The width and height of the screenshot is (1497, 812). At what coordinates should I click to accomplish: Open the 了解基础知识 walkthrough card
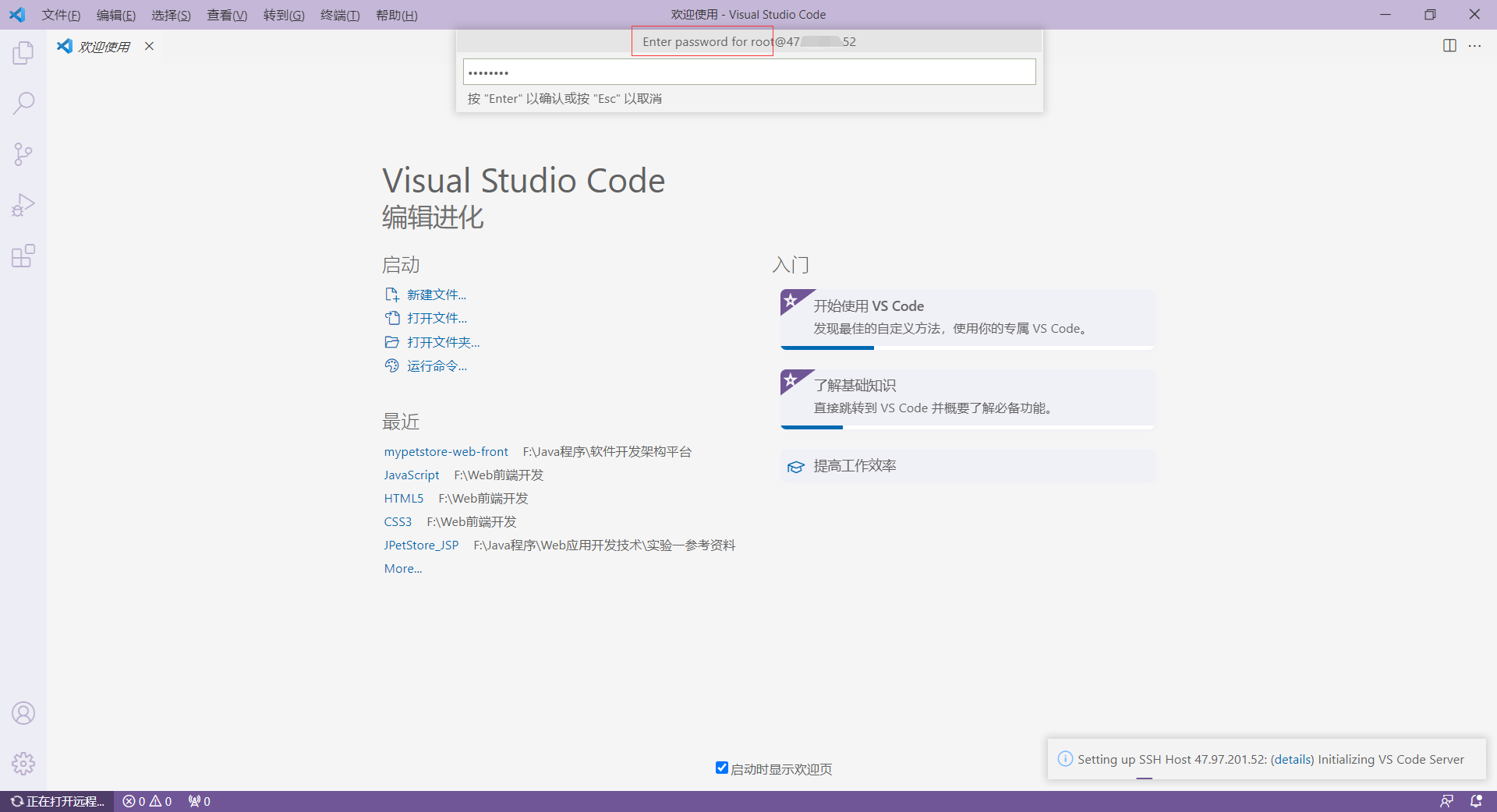pyautogui.click(x=967, y=398)
